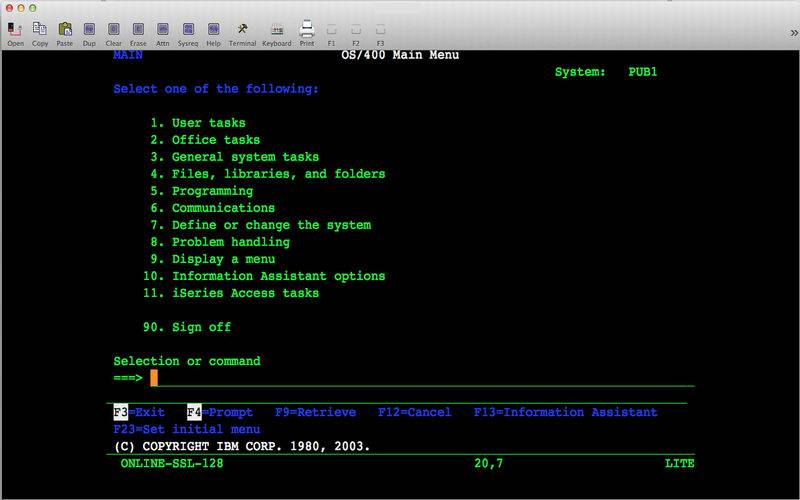Open the Terminal settings icon
Image resolution: width=800 pixels, height=500 pixels.
pos(242,34)
